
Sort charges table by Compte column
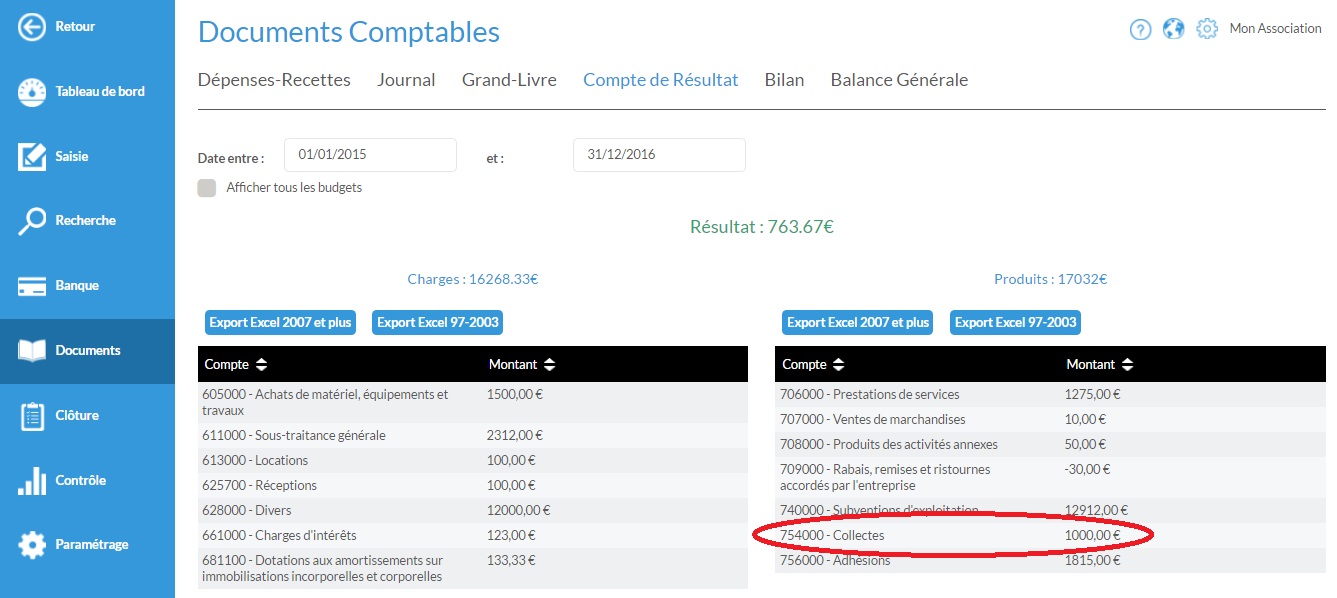pos(261,365)
